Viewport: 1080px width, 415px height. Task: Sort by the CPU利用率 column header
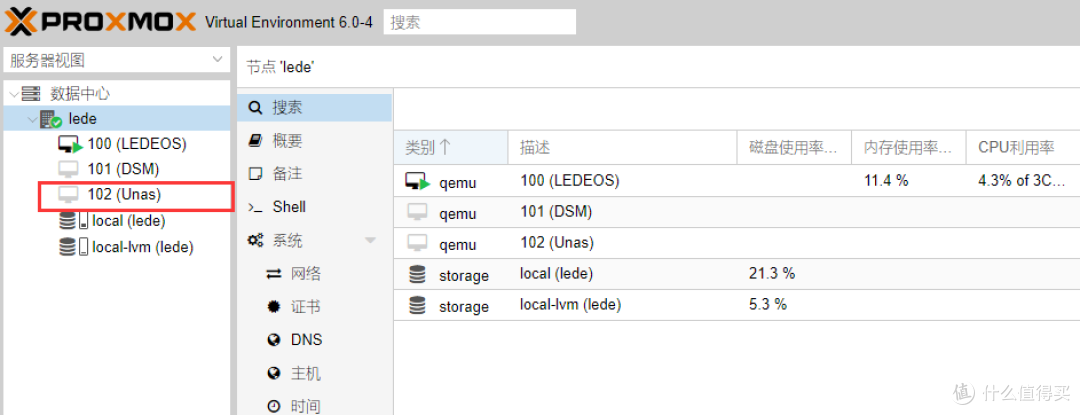coord(1022,147)
